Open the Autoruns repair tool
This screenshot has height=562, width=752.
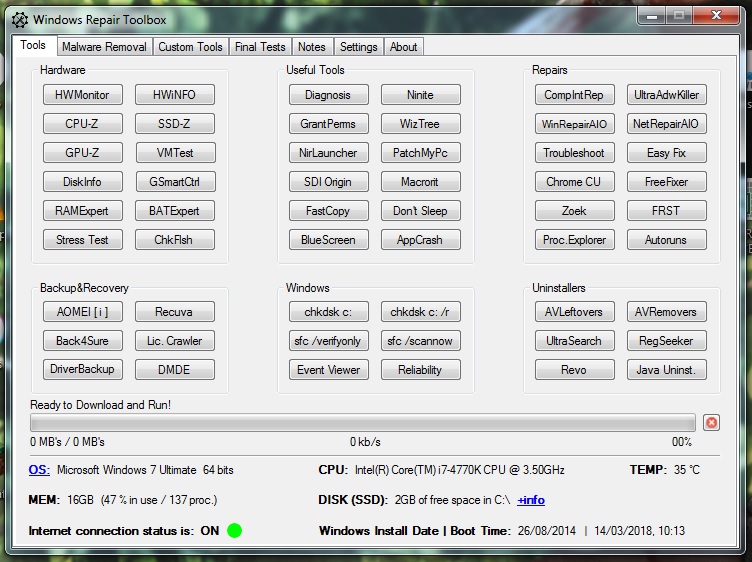[x=667, y=240]
